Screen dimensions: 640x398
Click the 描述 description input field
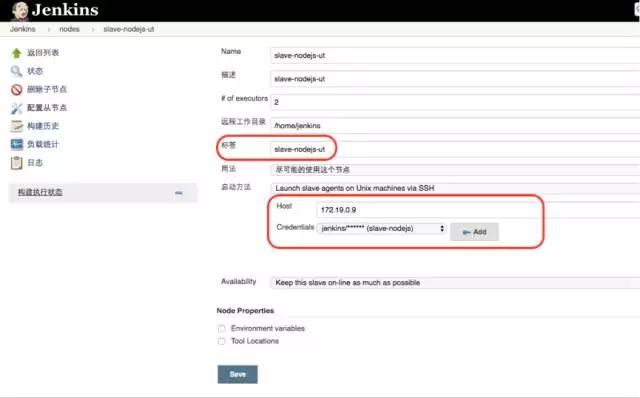point(455,79)
